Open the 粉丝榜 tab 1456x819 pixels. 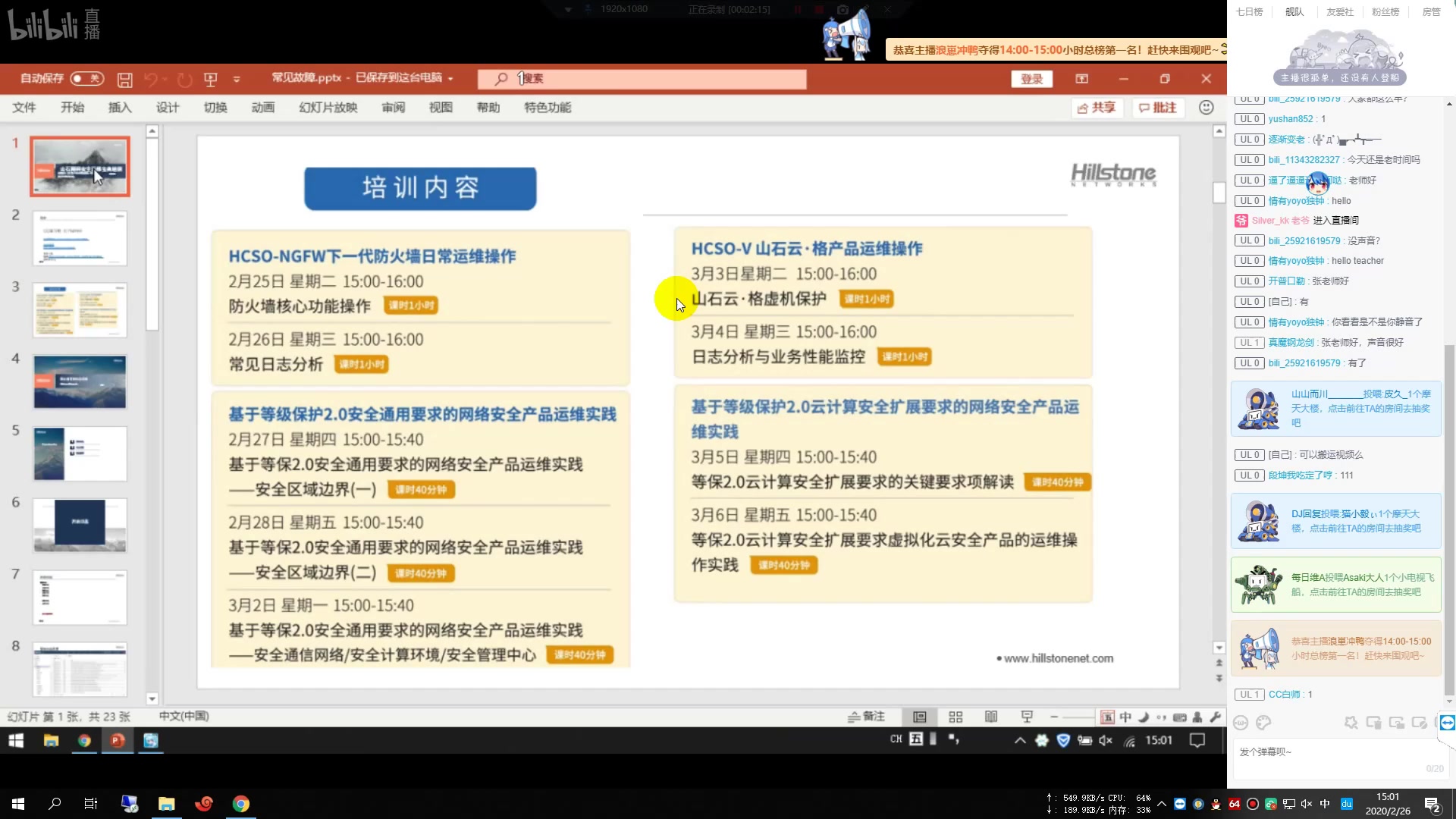pos(1385,11)
